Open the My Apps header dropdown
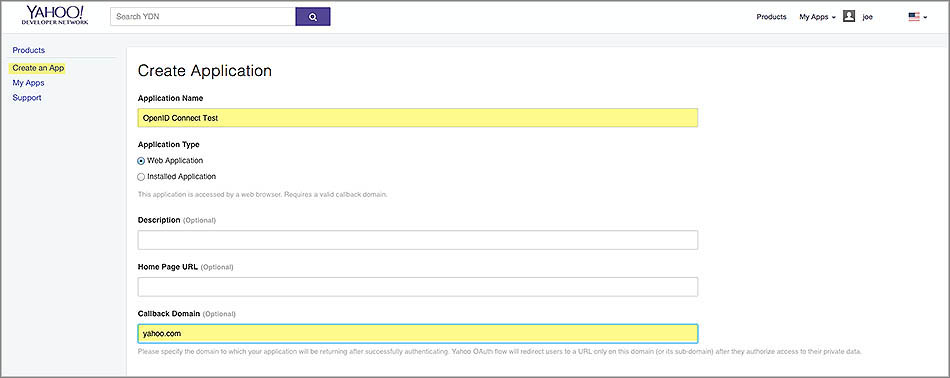 tap(817, 17)
